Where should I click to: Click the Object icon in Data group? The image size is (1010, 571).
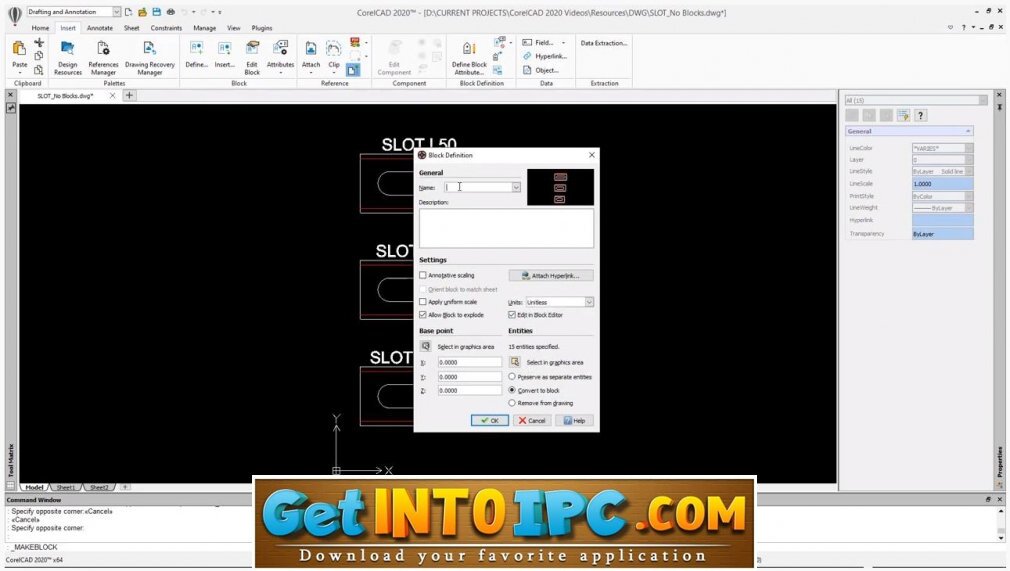point(527,70)
